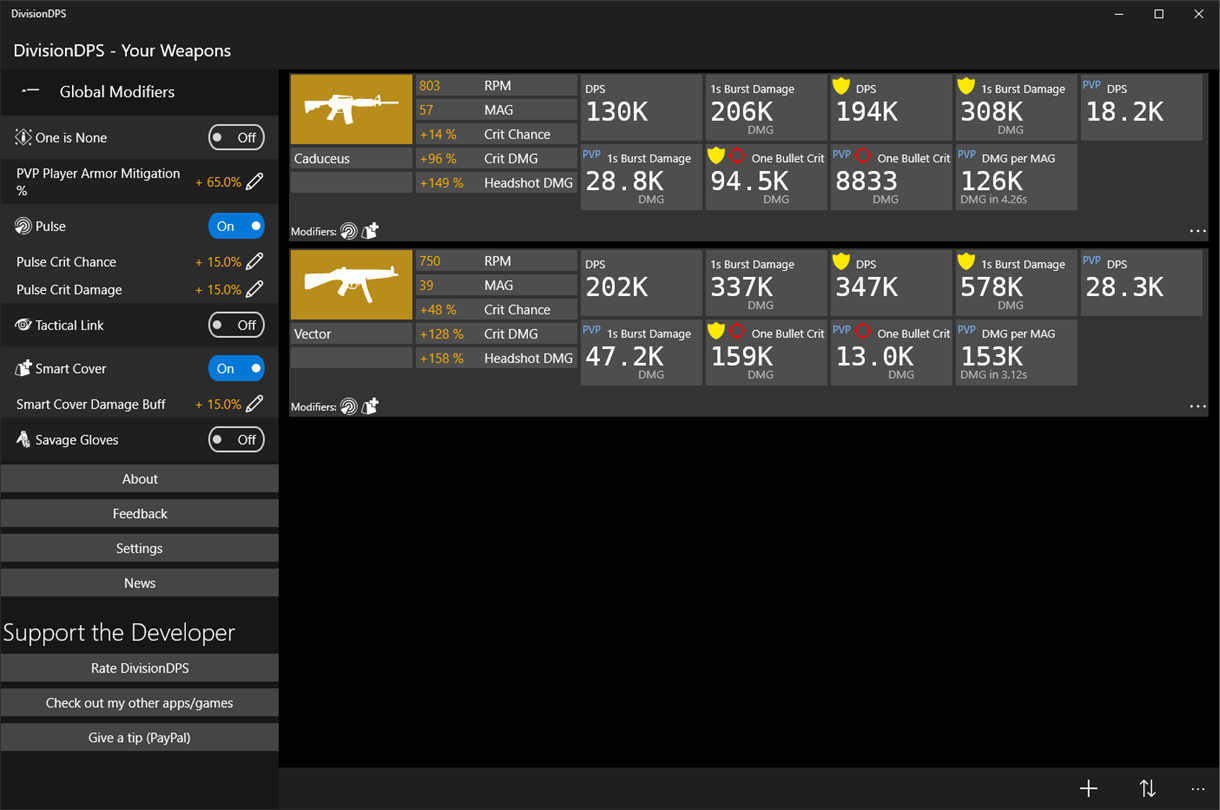This screenshot has width=1220, height=810.
Task: Select Caduceus 57 MAG row
Action: (496, 110)
